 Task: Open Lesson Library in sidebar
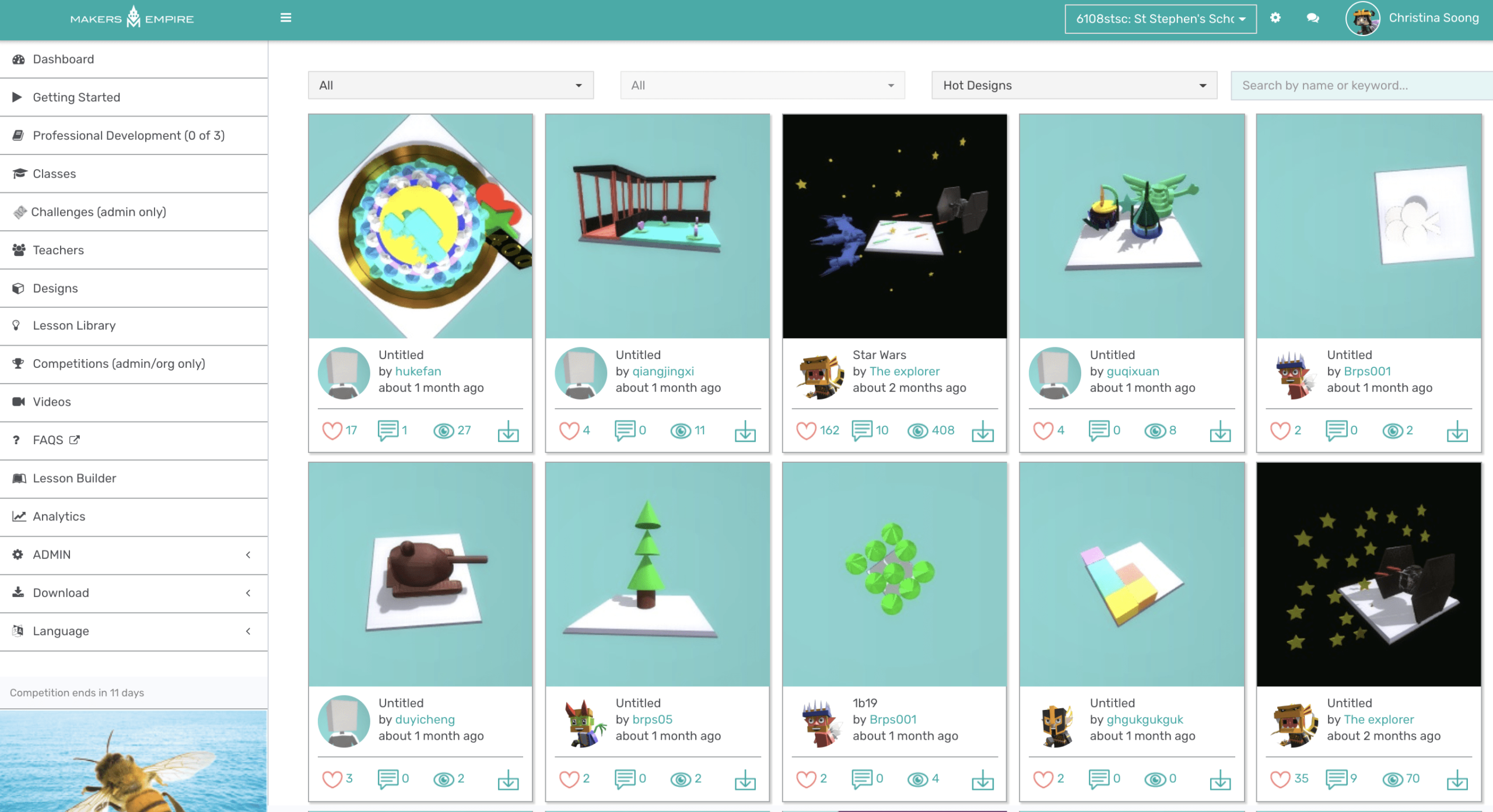coord(134,325)
